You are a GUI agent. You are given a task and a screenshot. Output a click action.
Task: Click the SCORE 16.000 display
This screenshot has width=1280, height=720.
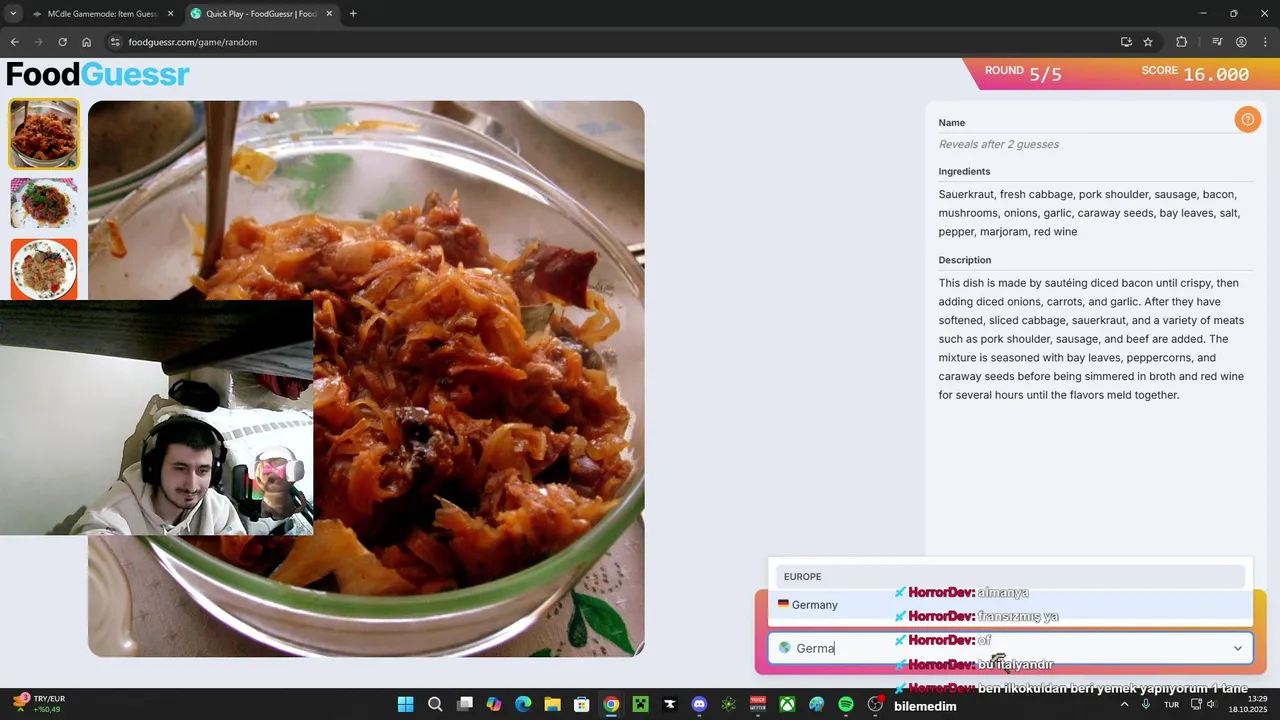tap(1195, 73)
